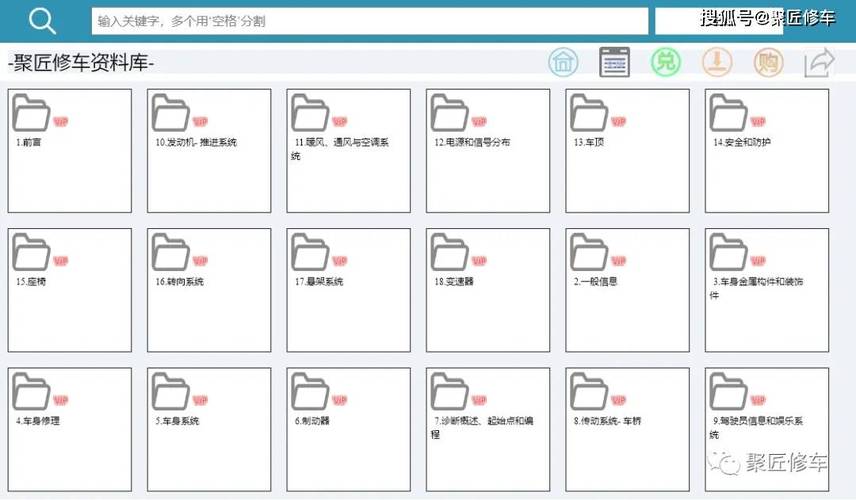Select the 2.一般信息 label

coord(596,282)
